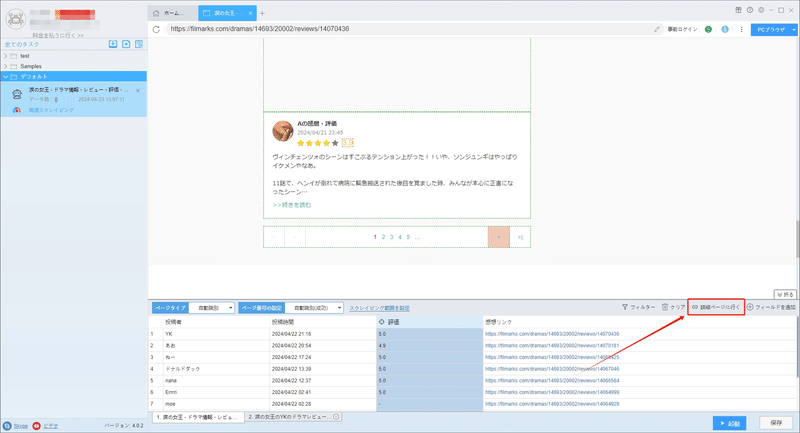Click the highlighted next page arrow
This screenshot has width=800, height=433.
(x=498, y=237)
